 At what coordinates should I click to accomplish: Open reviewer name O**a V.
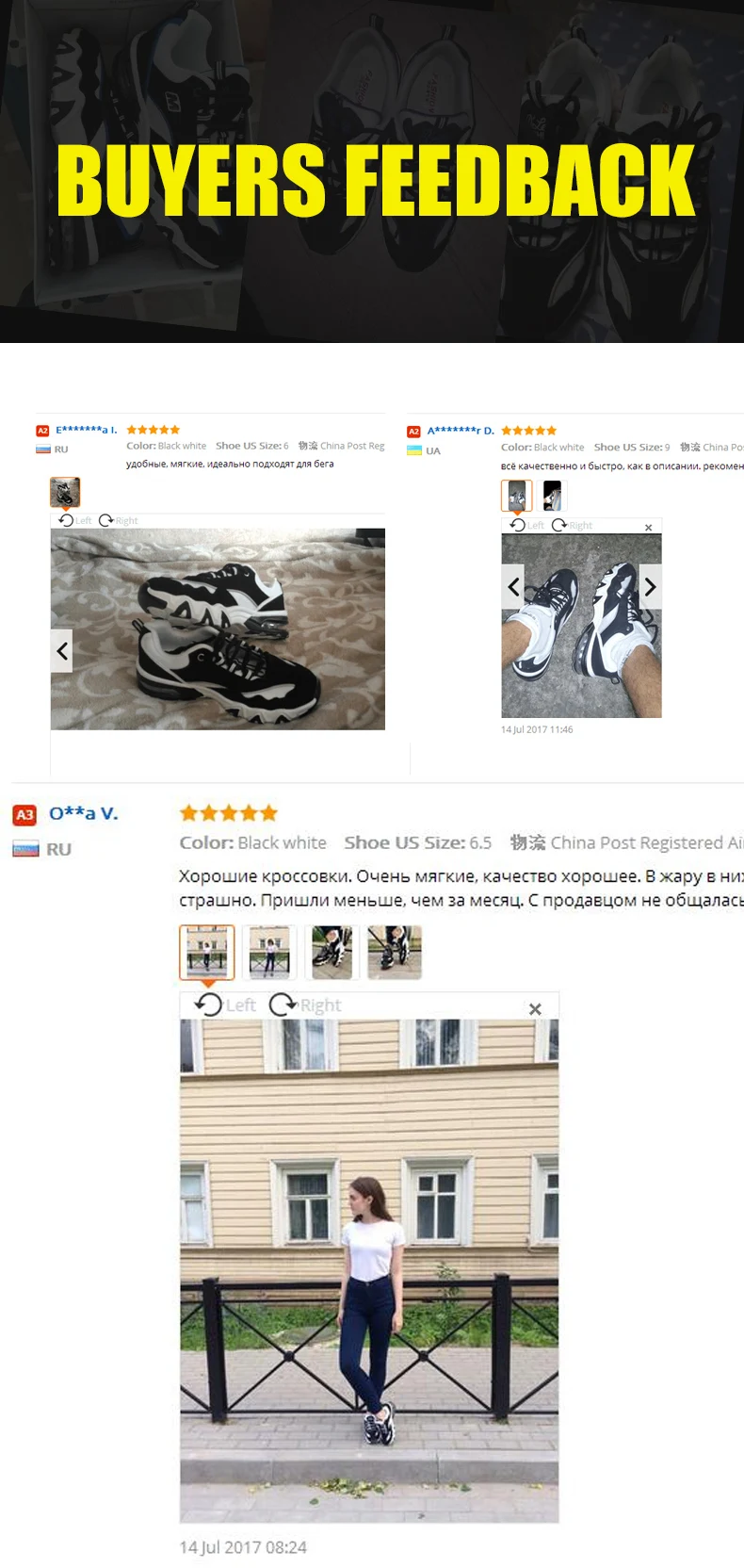[84, 813]
